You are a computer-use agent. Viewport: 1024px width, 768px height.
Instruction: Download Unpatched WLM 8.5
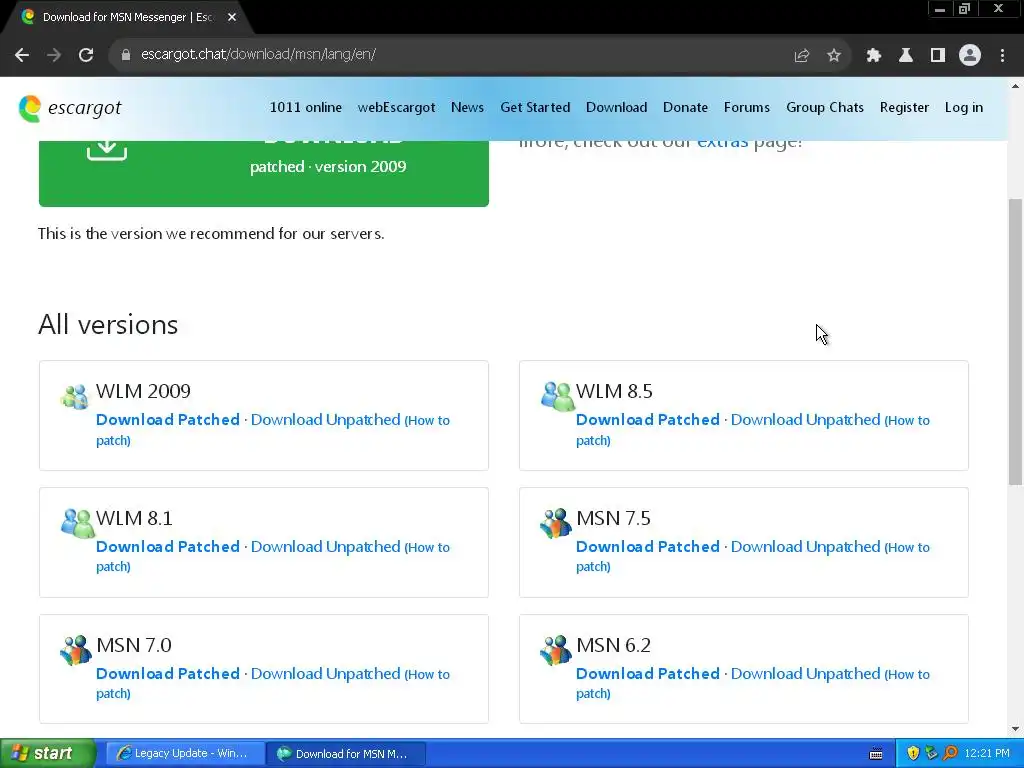pos(805,420)
